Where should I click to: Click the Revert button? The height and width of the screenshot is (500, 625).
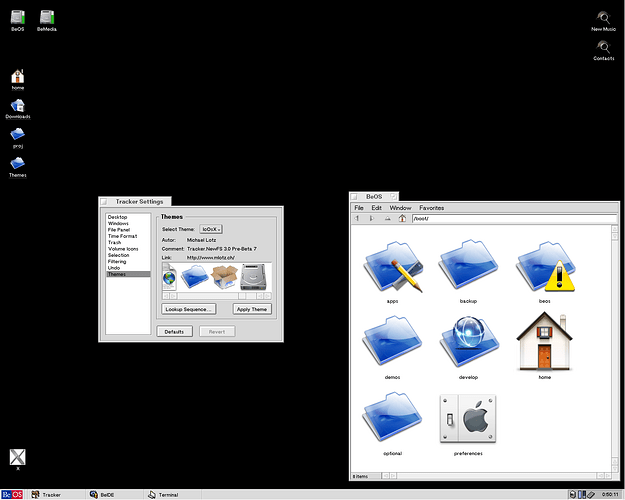coord(217,331)
